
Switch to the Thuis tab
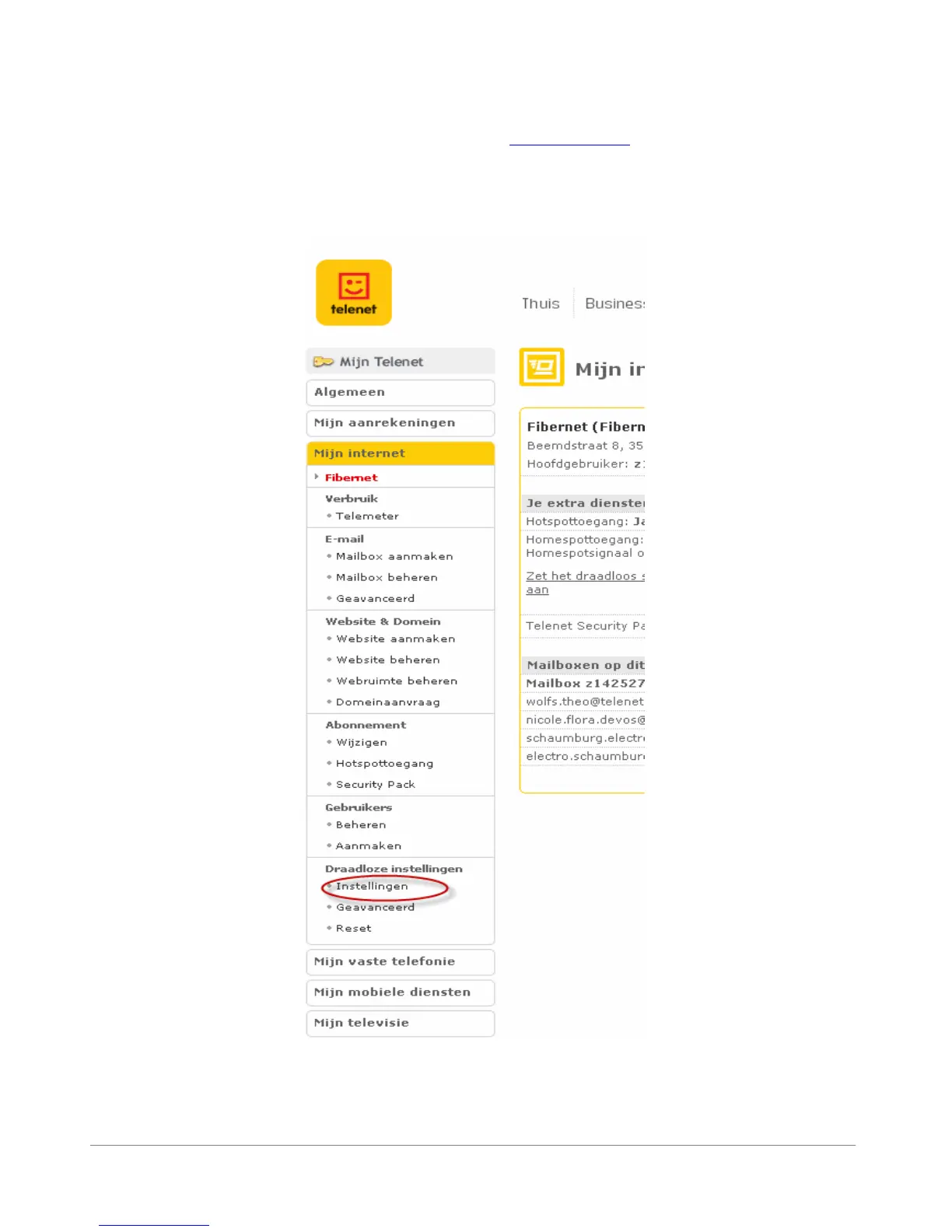coord(541,303)
